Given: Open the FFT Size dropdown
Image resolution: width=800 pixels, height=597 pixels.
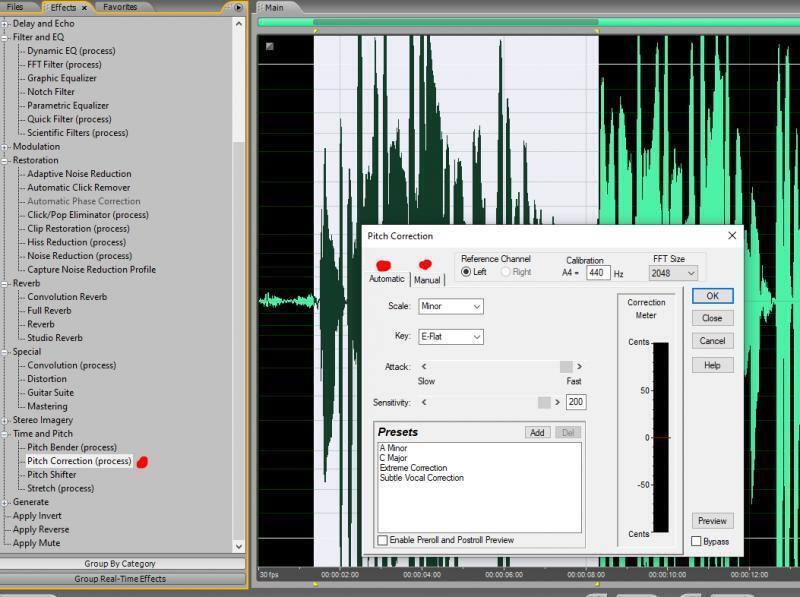Looking at the screenshot, I should (x=673, y=273).
